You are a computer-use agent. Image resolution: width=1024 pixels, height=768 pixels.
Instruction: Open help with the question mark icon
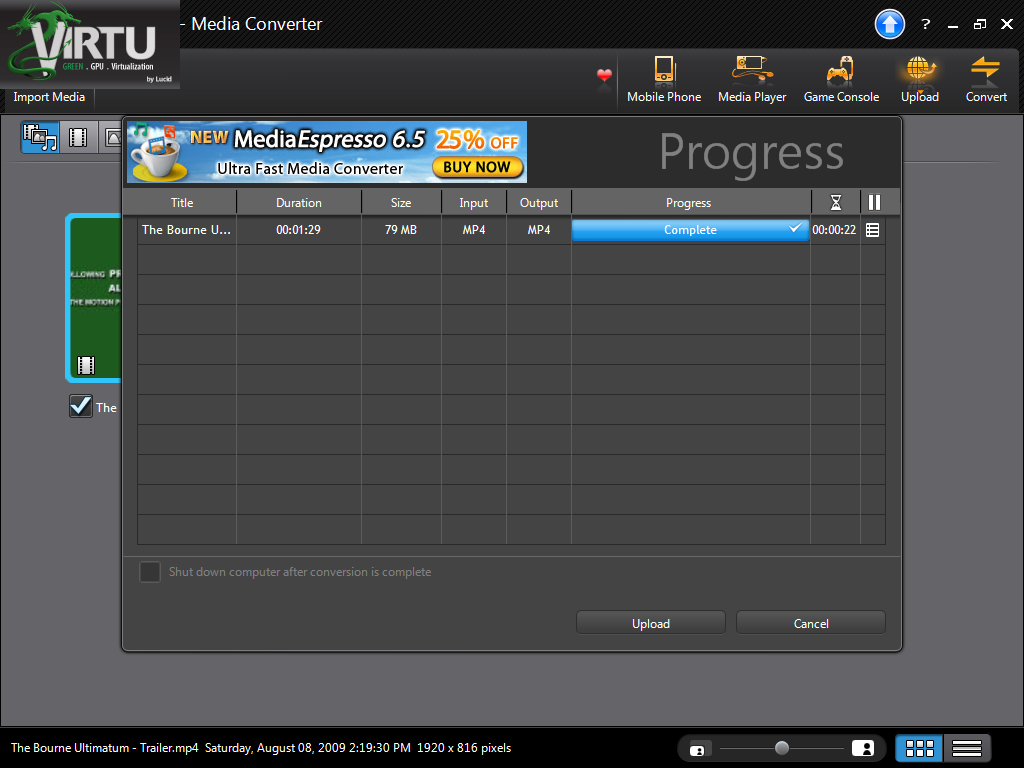[x=925, y=25]
